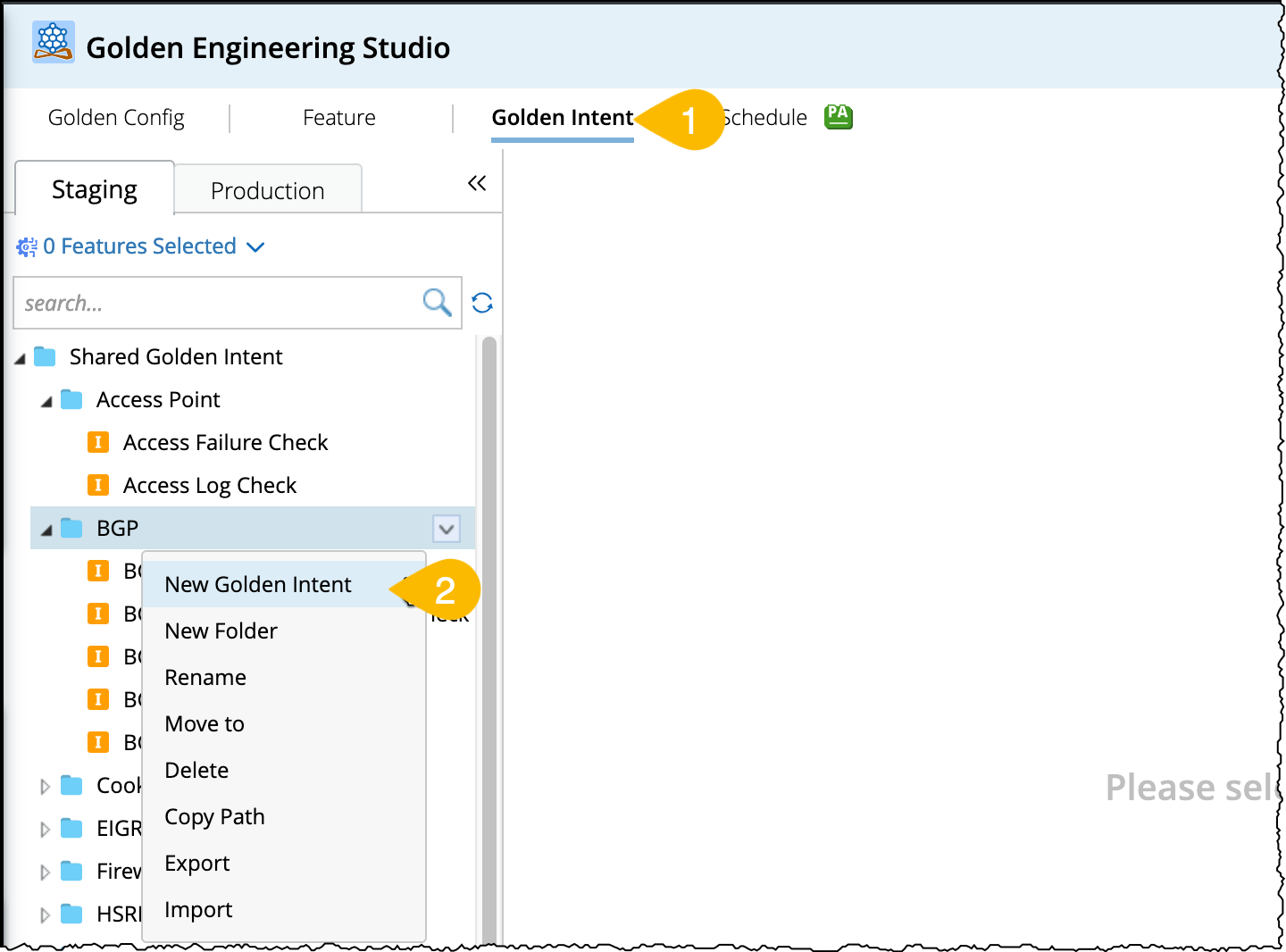
Task: Open the BGP folder dropdown arrow
Action: coord(447,529)
